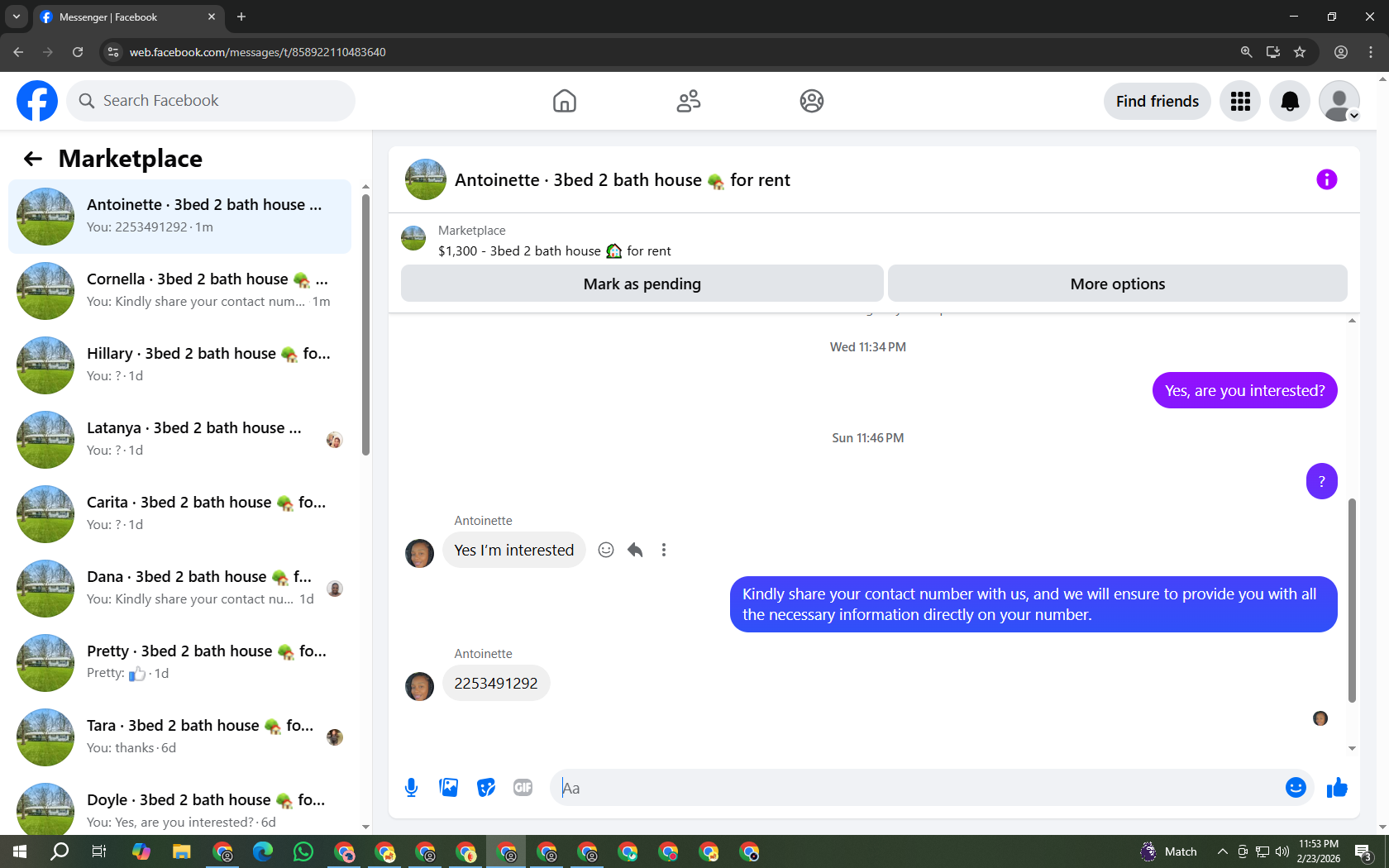1389x868 pixels.
Task: Click the 'Yes, are you interested?' sent message
Action: coord(1244,390)
